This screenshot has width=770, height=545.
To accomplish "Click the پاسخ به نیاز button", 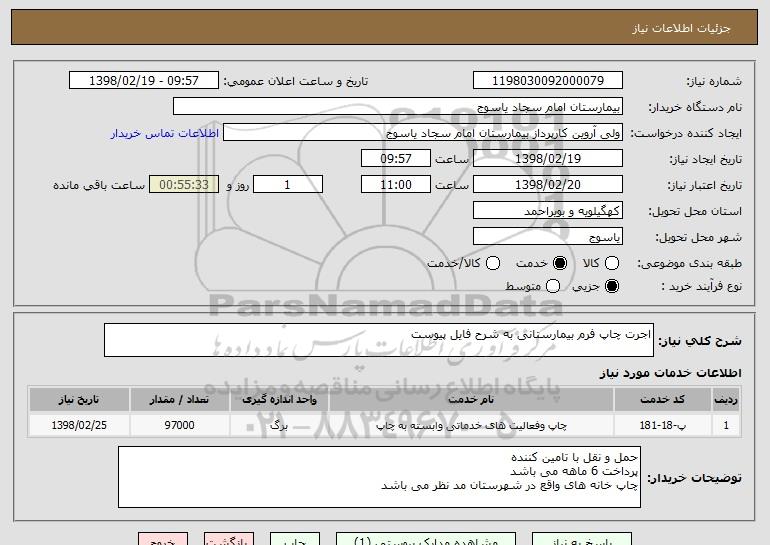I will coord(582,539).
